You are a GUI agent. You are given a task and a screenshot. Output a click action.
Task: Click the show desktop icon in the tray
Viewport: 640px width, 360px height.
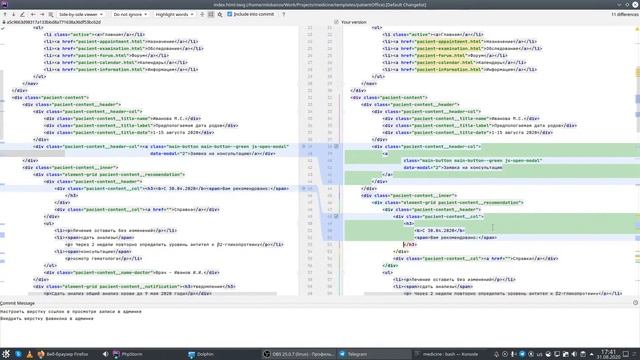click(626, 354)
